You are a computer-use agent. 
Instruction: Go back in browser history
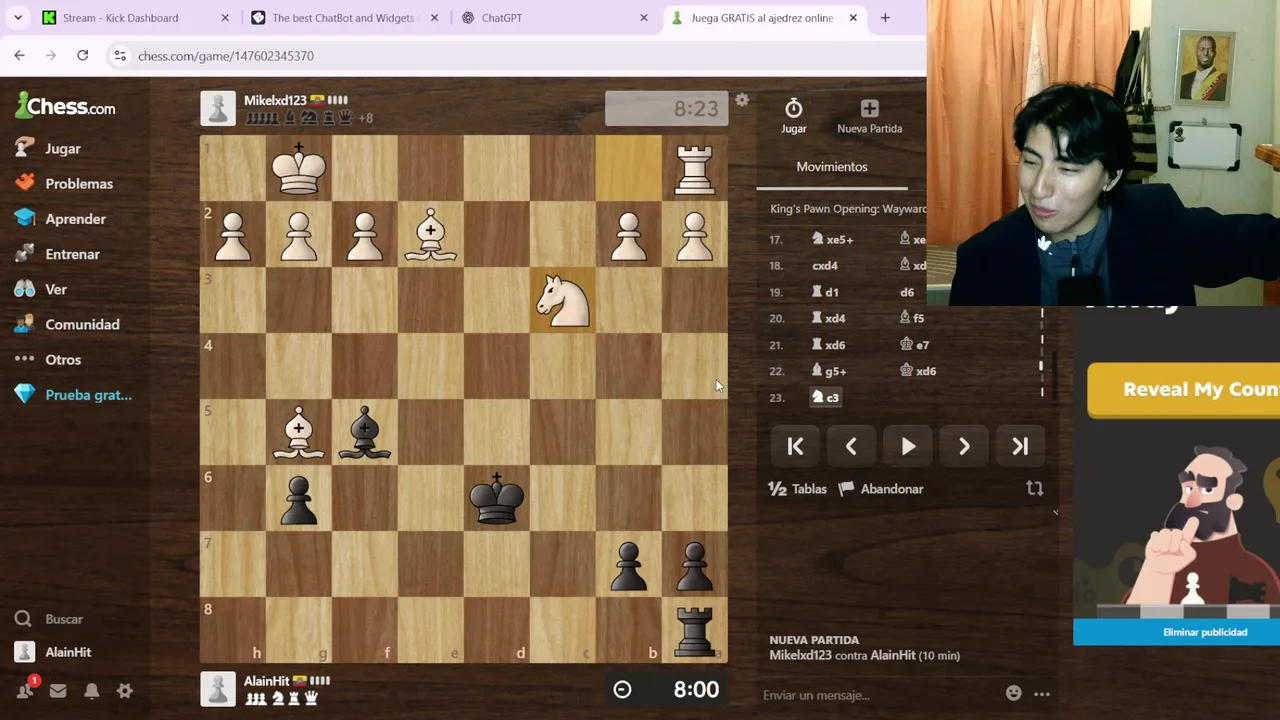click(19, 56)
